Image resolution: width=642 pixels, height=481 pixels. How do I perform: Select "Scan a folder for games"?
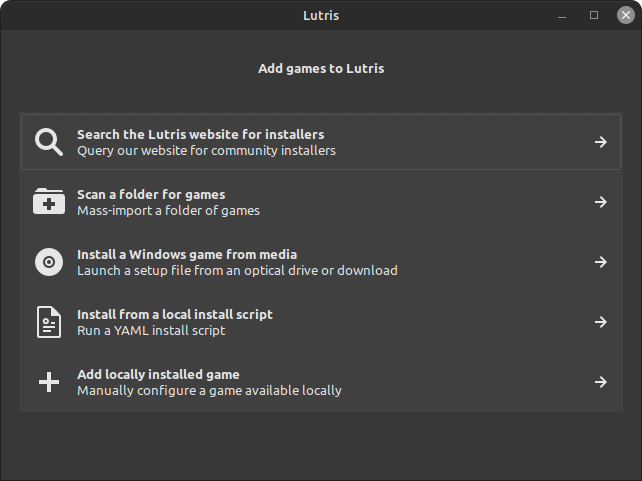[321, 202]
